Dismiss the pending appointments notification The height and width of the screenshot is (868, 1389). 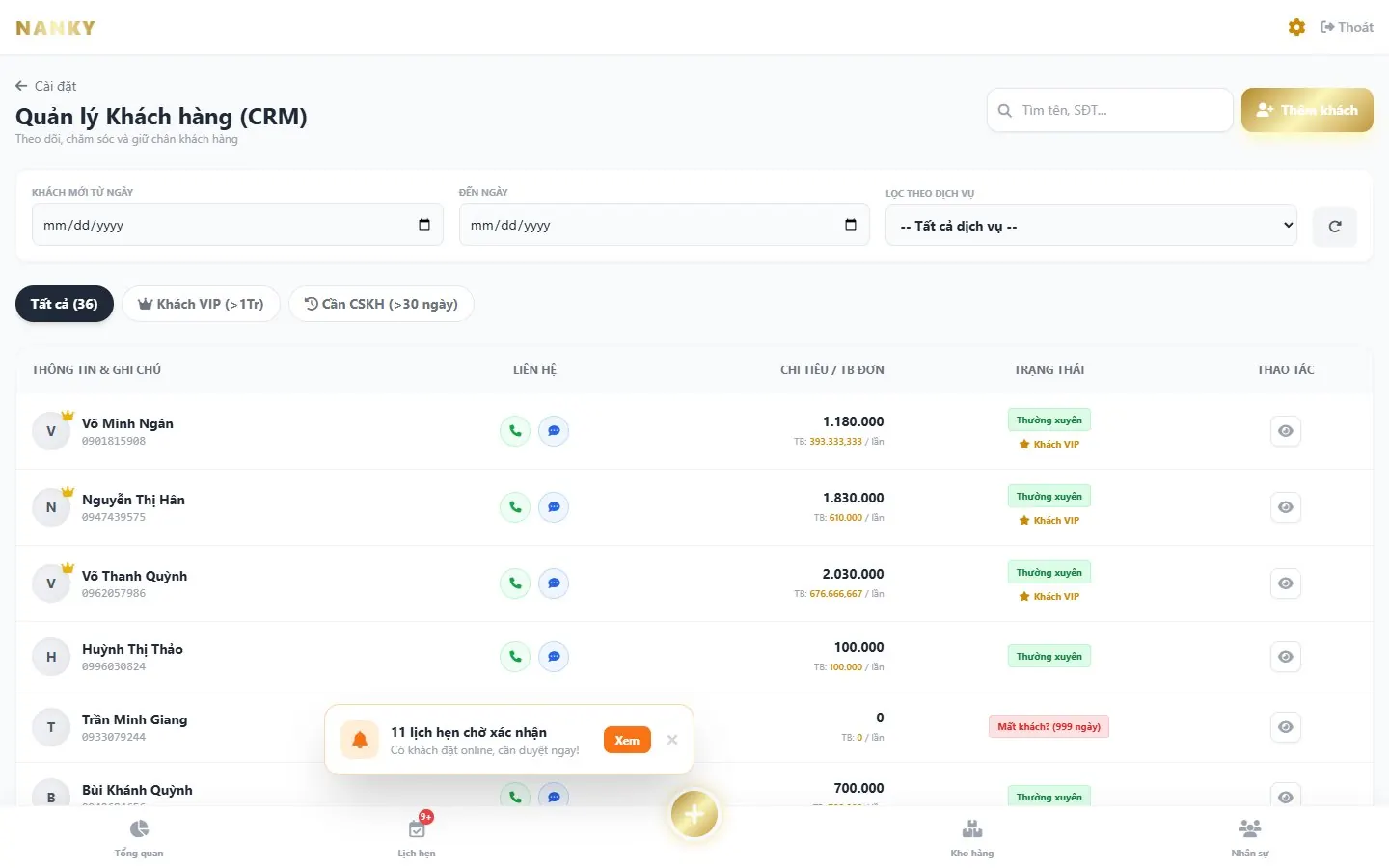[x=672, y=740]
